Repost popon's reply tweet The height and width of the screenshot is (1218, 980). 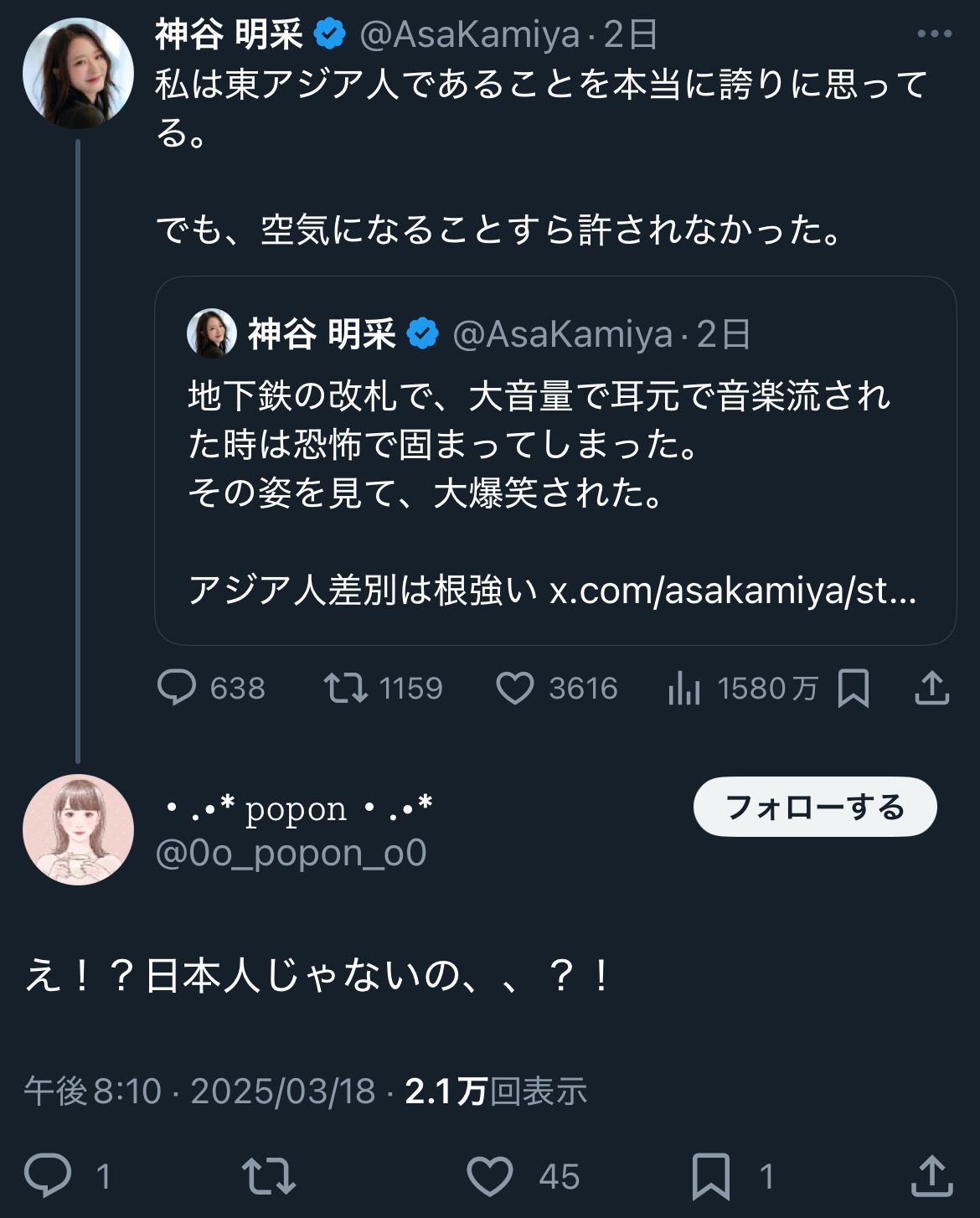(x=268, y=1174)
